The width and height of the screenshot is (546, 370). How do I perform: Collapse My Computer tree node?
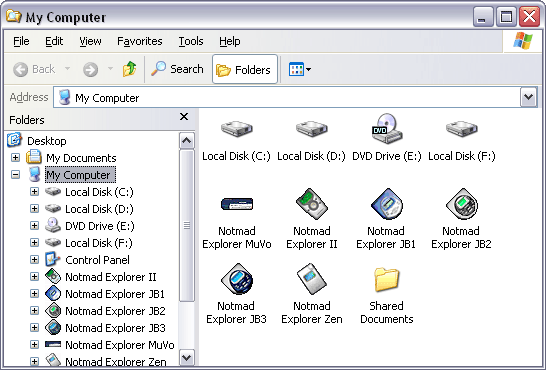pos(15,174)
